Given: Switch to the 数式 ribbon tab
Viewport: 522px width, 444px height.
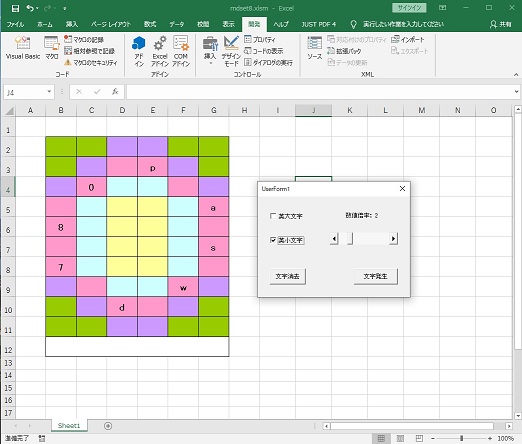Looking at the screenshot, I should 150,24.
